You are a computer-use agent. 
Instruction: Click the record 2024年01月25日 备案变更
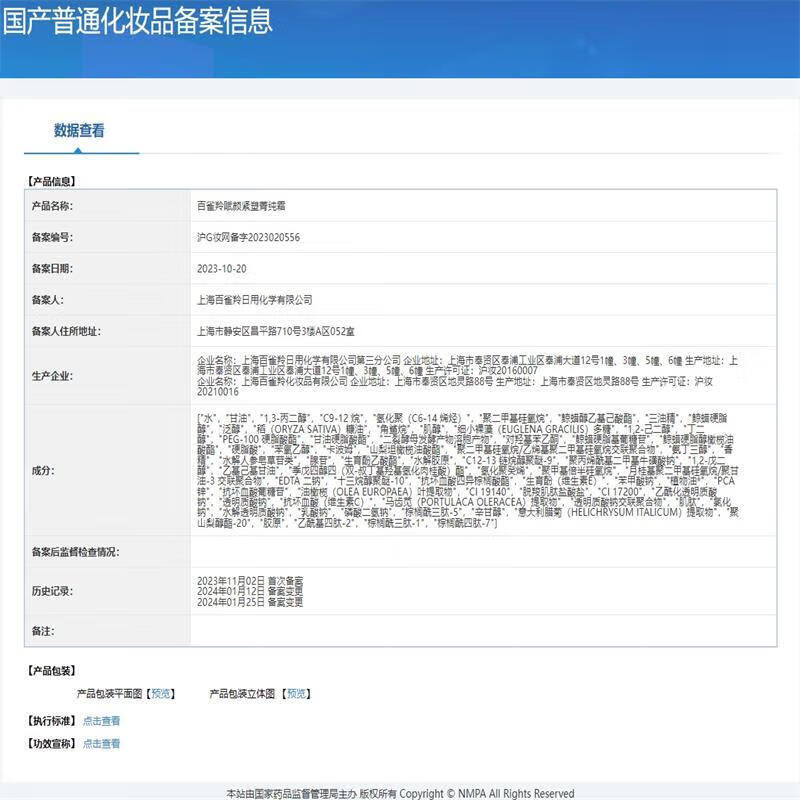click(250, 602)
